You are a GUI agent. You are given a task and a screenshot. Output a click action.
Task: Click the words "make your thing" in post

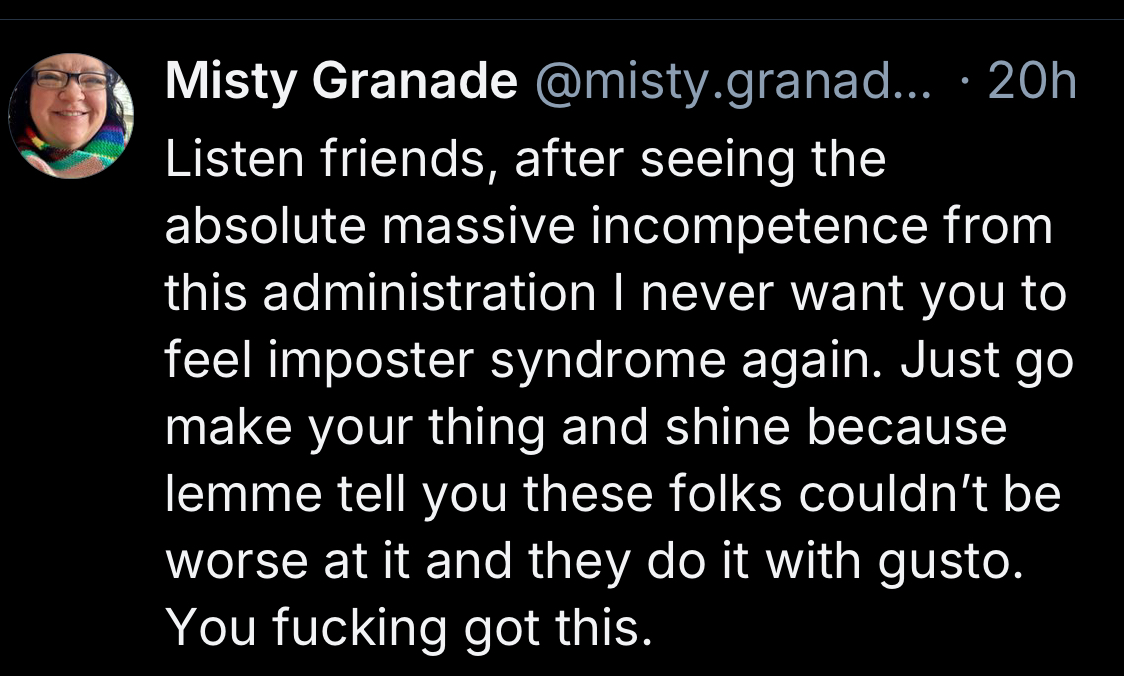355,429
